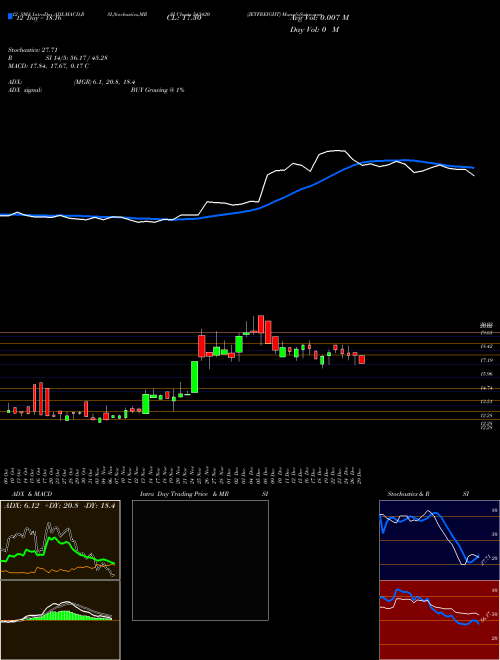
Task: Click the peak of the white price line
Action: [337, 150]
